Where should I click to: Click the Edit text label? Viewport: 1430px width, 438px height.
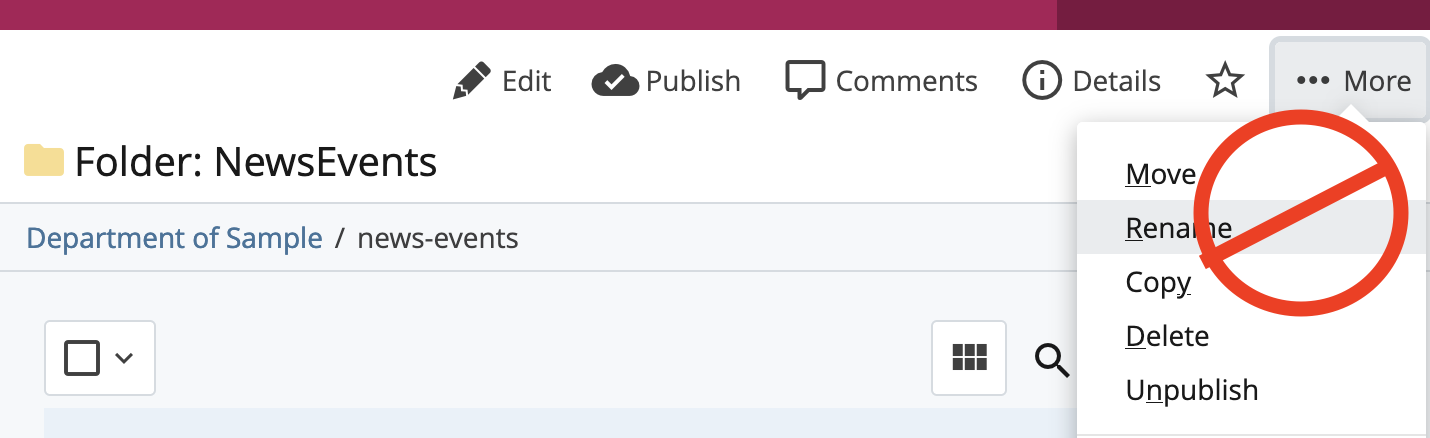click(x=527, y=81)
